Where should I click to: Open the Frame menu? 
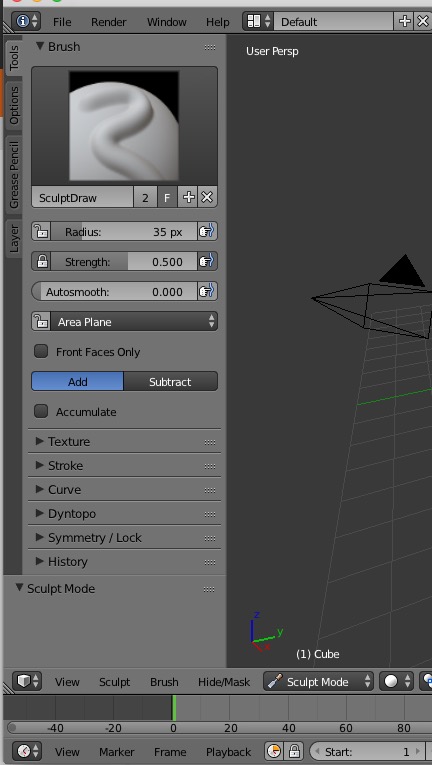pos(170,751)
